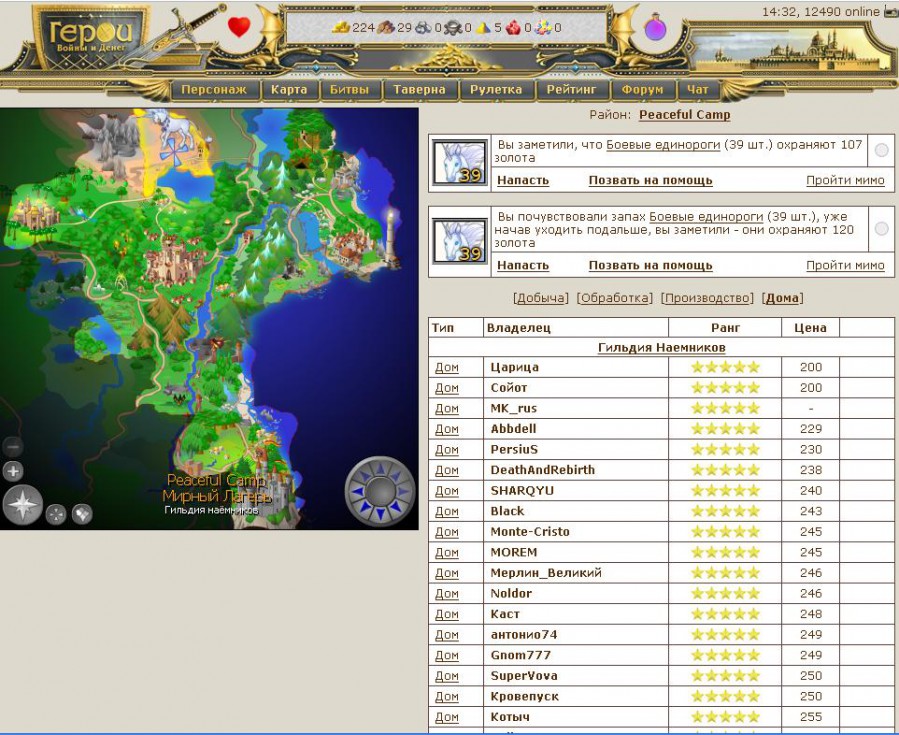This screenshot has width=899, height=735.
Task: Select radio button for 120 gold unicorns
Action: [881, 229]
